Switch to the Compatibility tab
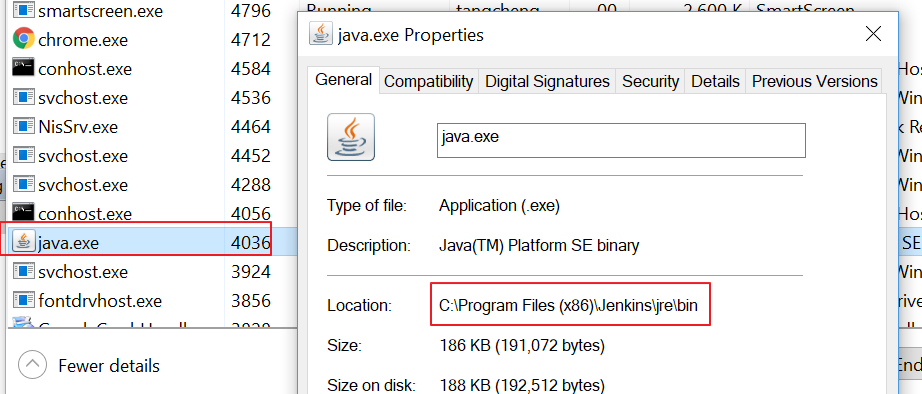This screenshot has height=394, width=922. point(429,81)
